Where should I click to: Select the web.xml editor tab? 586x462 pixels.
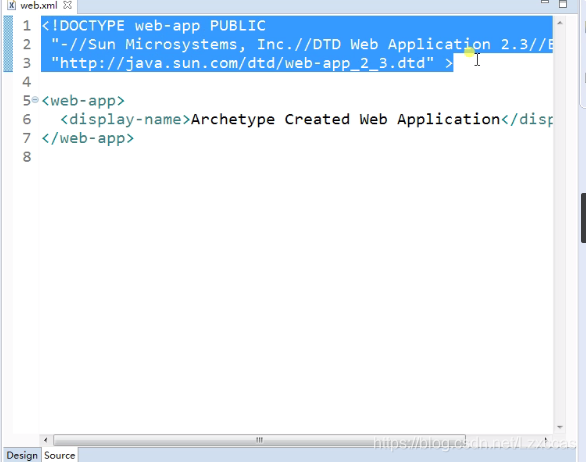click(39, 5)
